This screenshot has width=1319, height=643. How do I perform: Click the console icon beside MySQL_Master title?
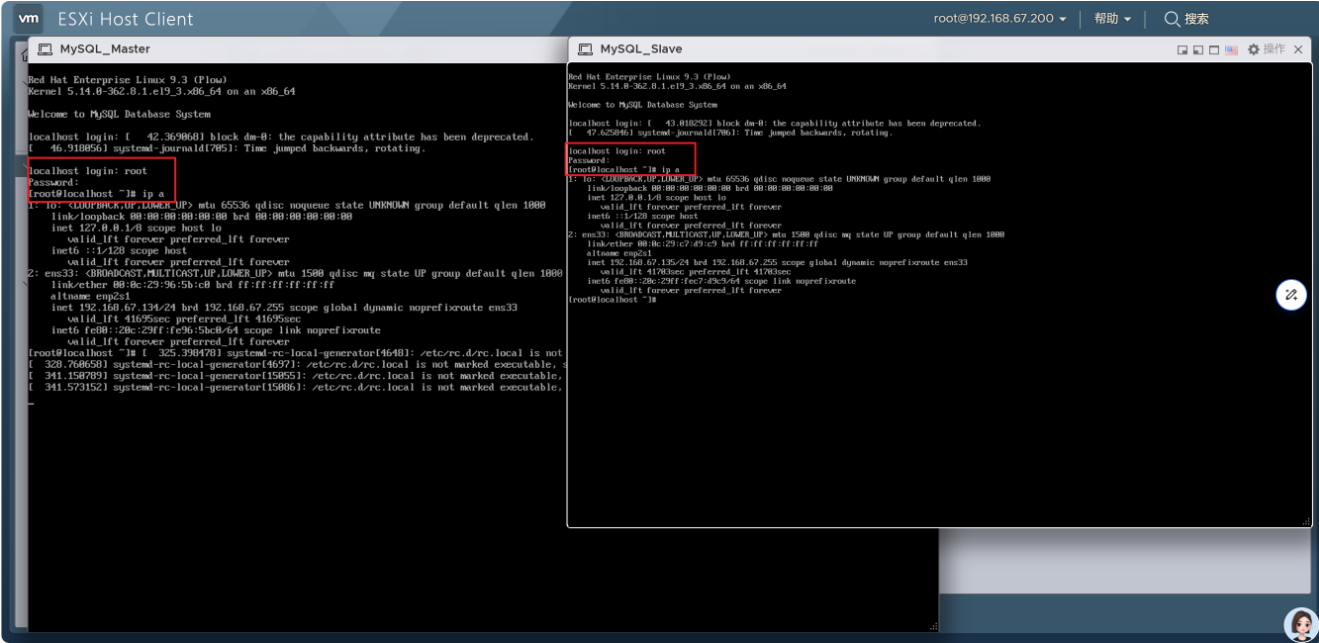point(45,49)
